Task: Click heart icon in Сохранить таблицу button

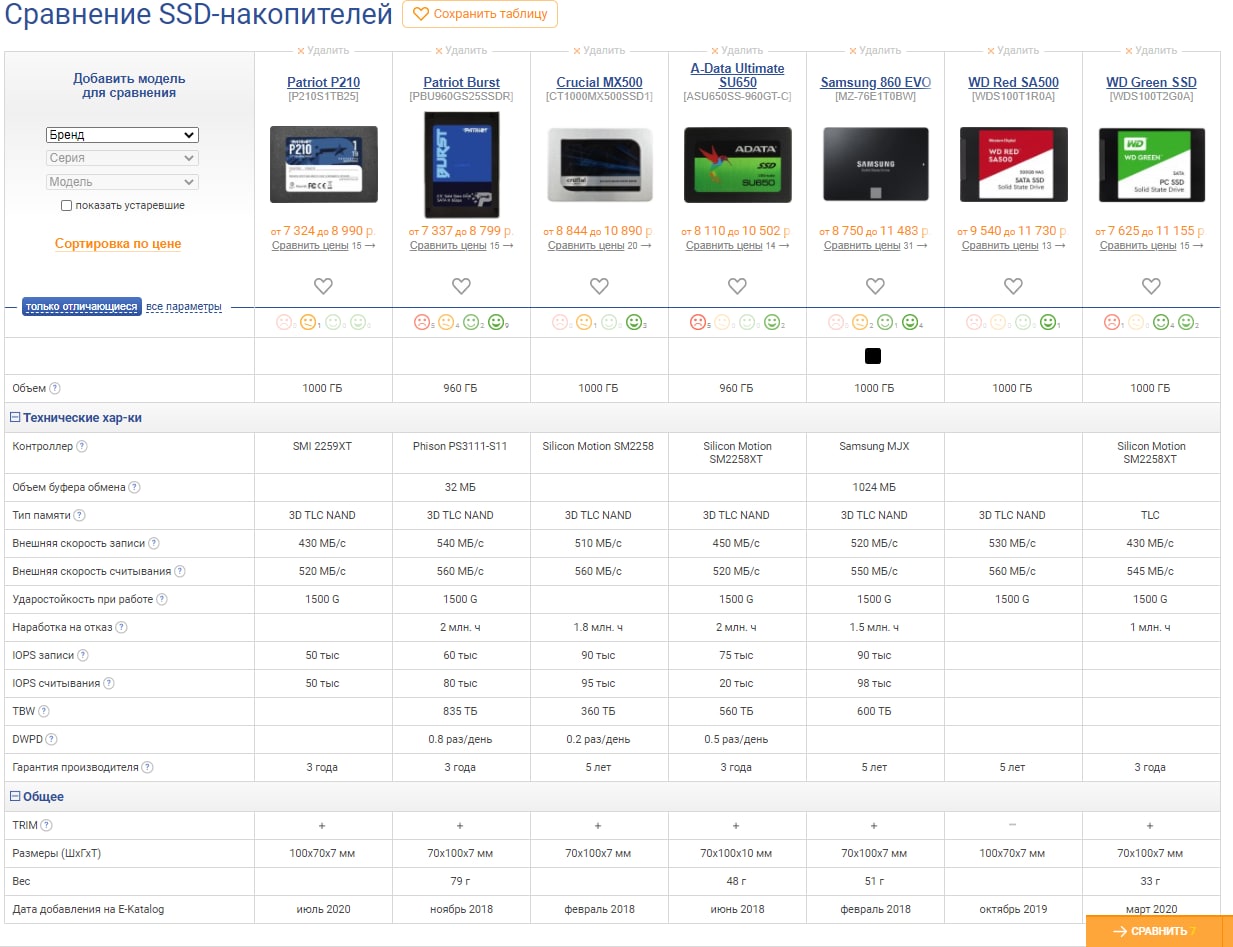Action: [x=421, y=15]
